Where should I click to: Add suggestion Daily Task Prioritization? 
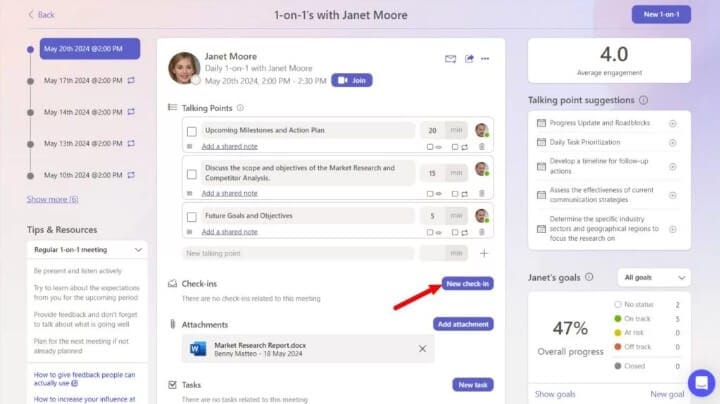pos(672,143)
